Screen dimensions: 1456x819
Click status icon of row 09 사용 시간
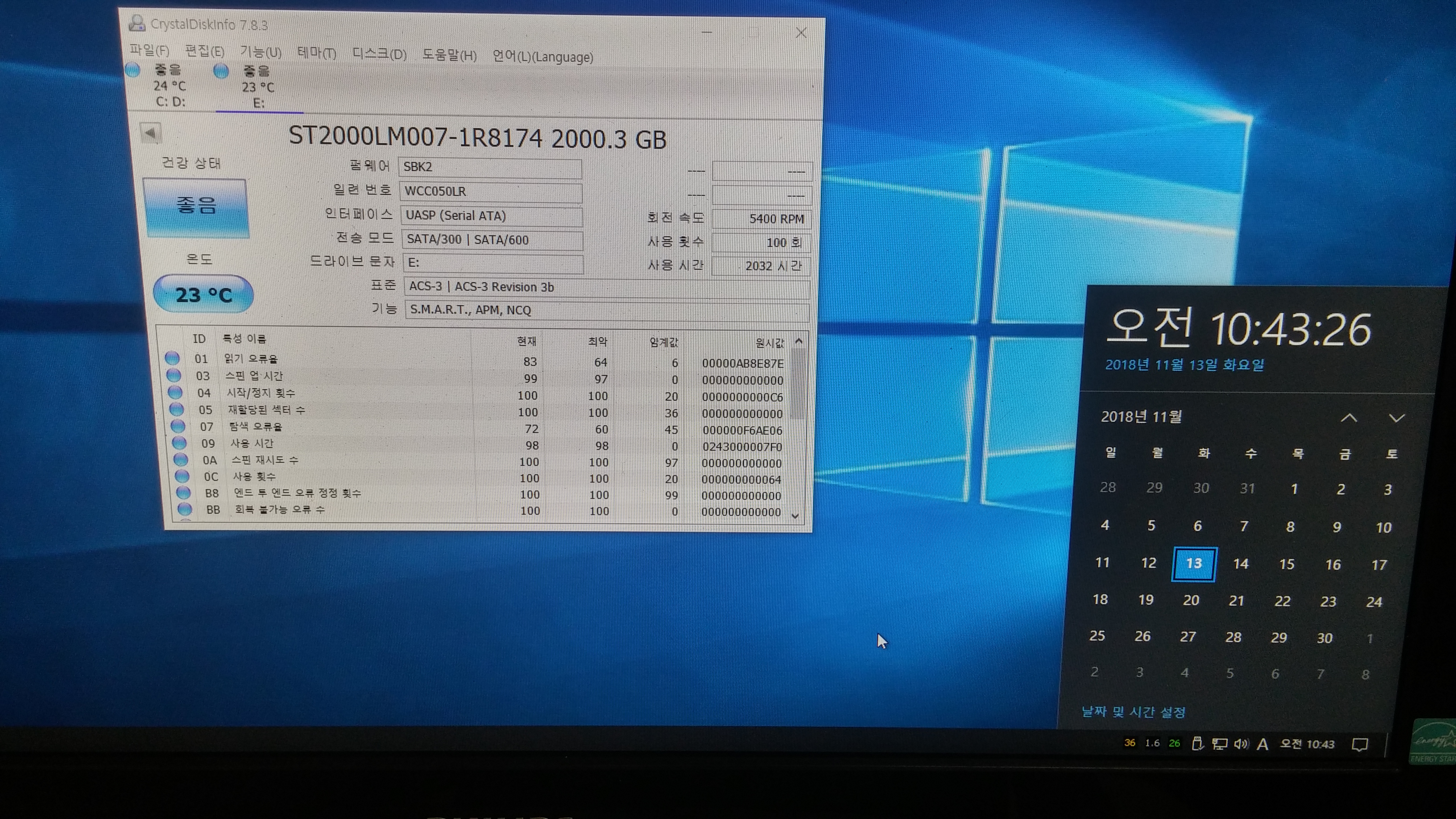tap(179, 442)
